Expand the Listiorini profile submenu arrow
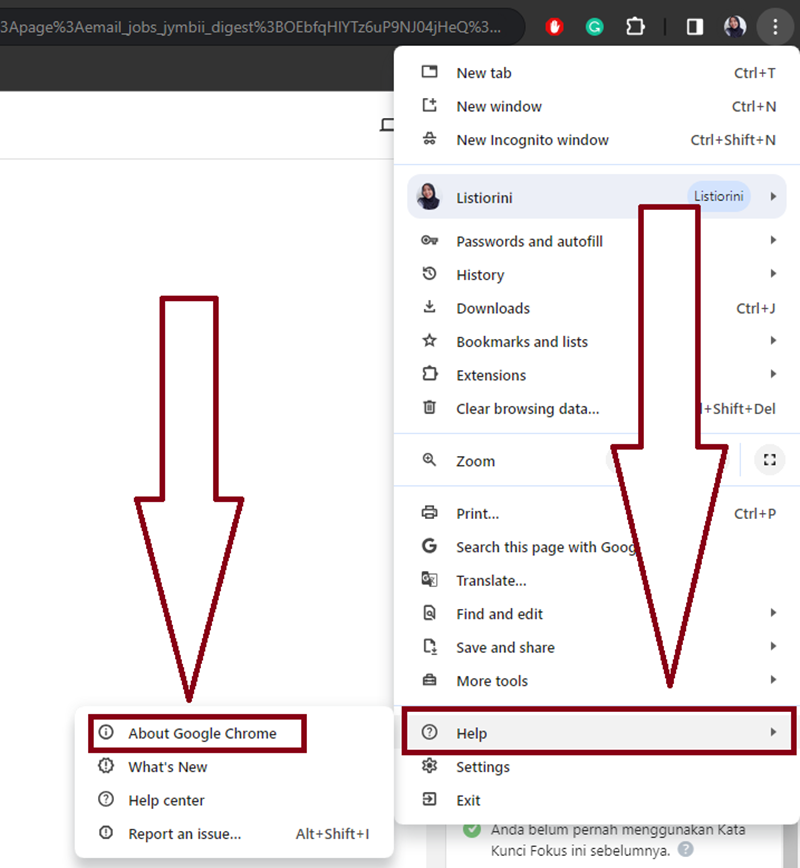Image resolution: width=800 pixels, height=868 pixels. 773,197
